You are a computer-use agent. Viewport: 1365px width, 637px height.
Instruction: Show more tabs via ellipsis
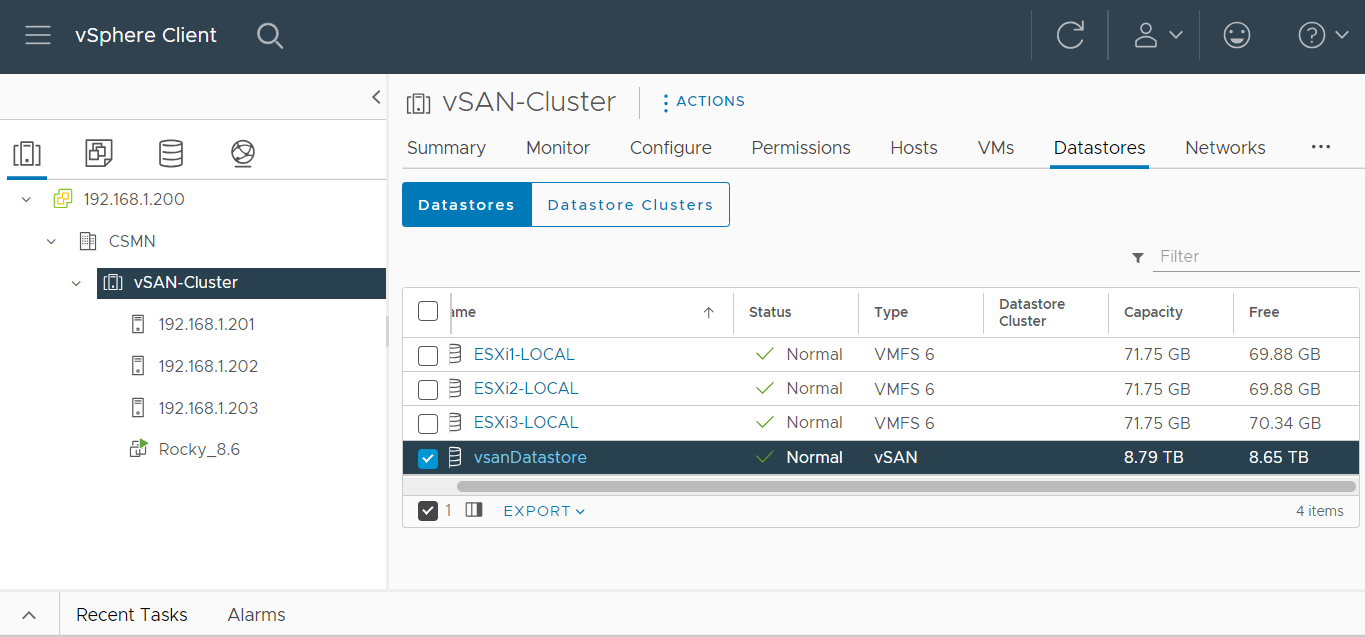pyautogui.click(x=1321, y=147)
